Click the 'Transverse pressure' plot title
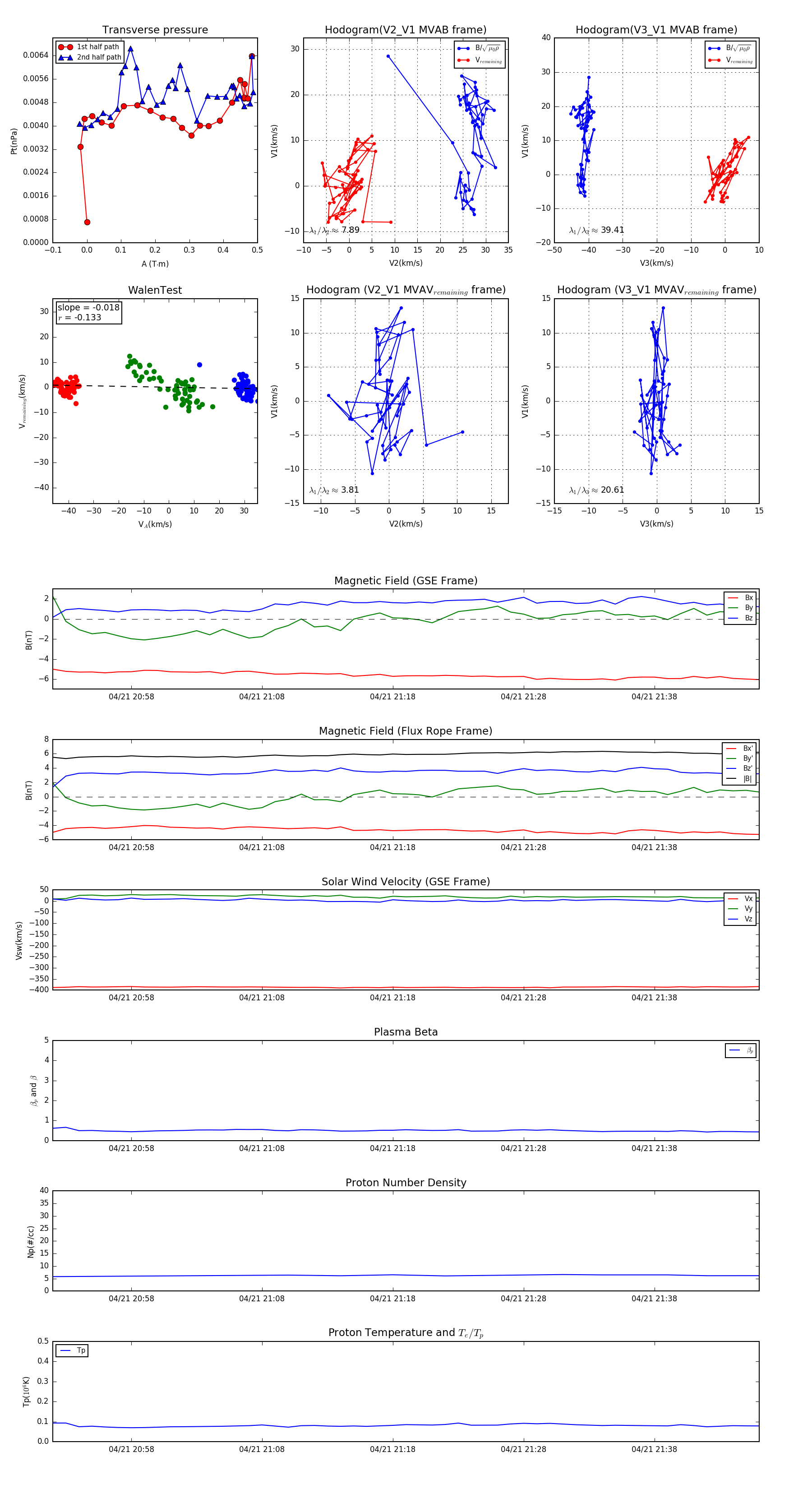Image resolution: width=812 pixels, height=1489 pixels. tap(155, 30)
